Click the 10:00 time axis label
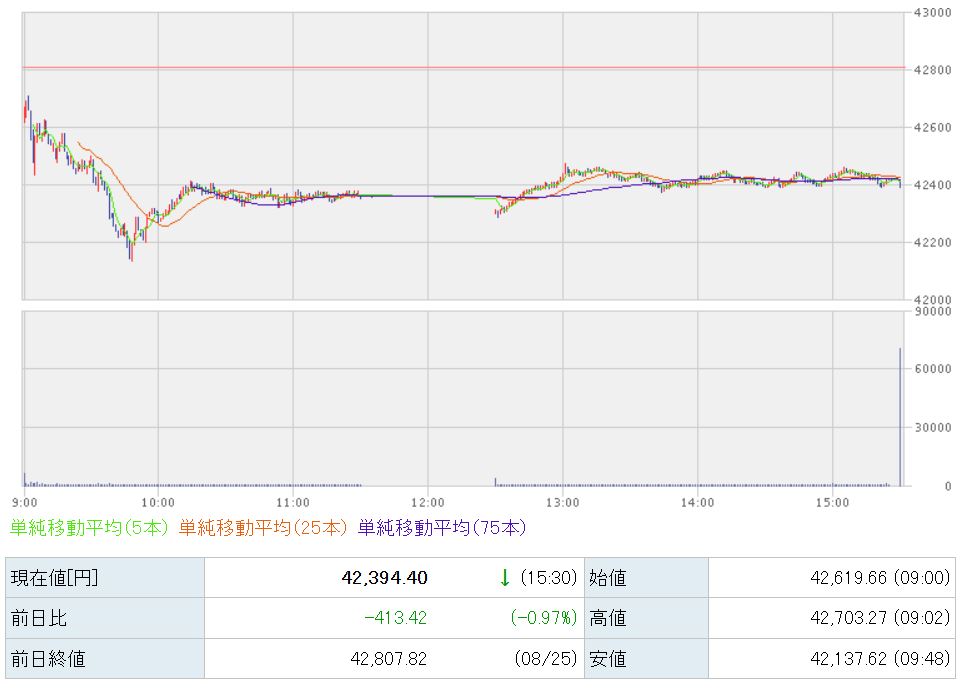The height and width of the screenshot is (688, 964). pyautogui.click(x=158, y=502)
